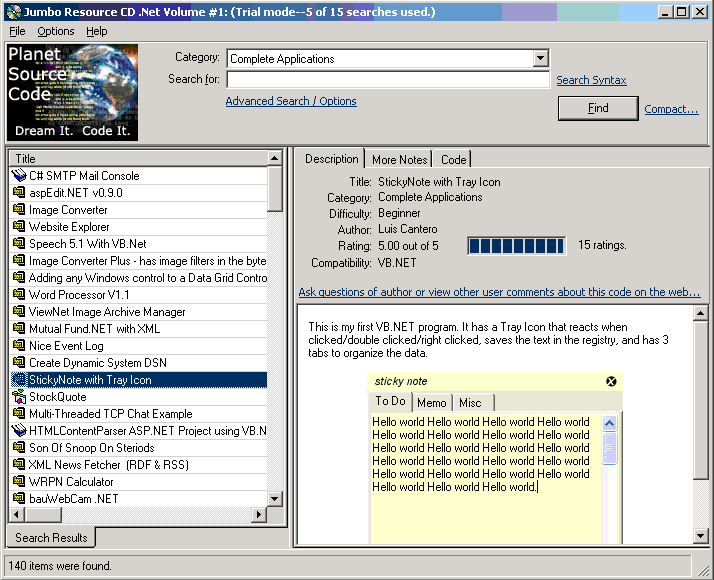The height and width of the screenshot is (580, 714).
Task: Click icon beside ViewNet Image Archive Manager
Action: (x=19, y=311)
